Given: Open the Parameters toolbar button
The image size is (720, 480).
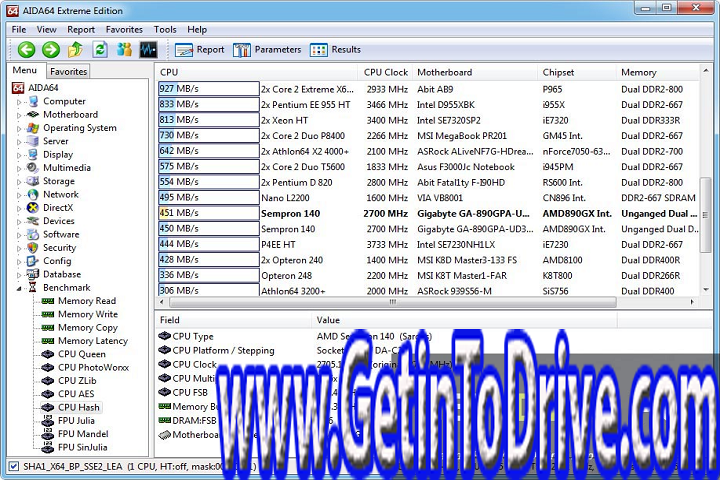Looking at the screenshot, I should tap(267, 50).
